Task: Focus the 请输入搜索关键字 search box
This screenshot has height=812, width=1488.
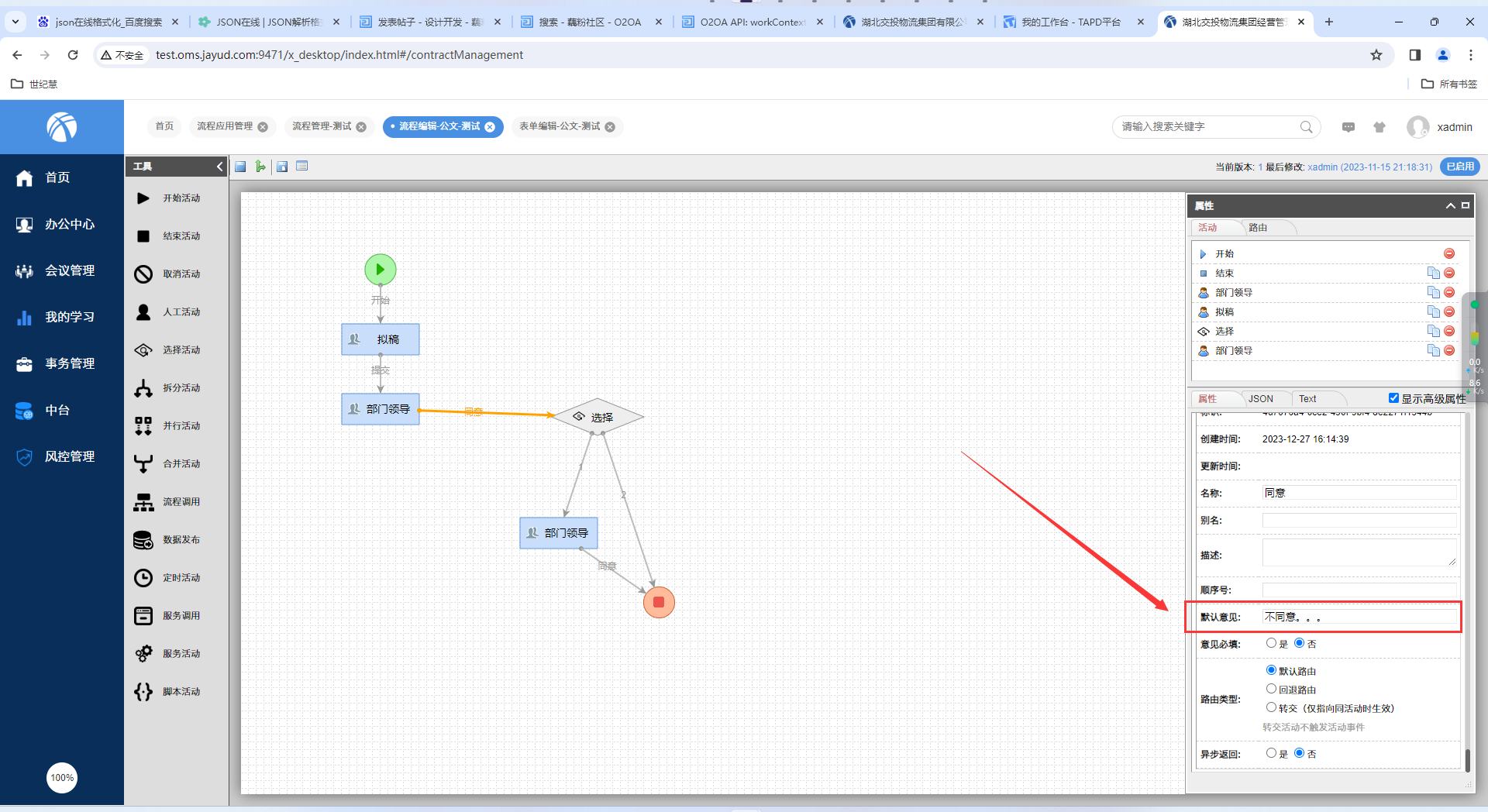Action: click(x=1217, y=127)
